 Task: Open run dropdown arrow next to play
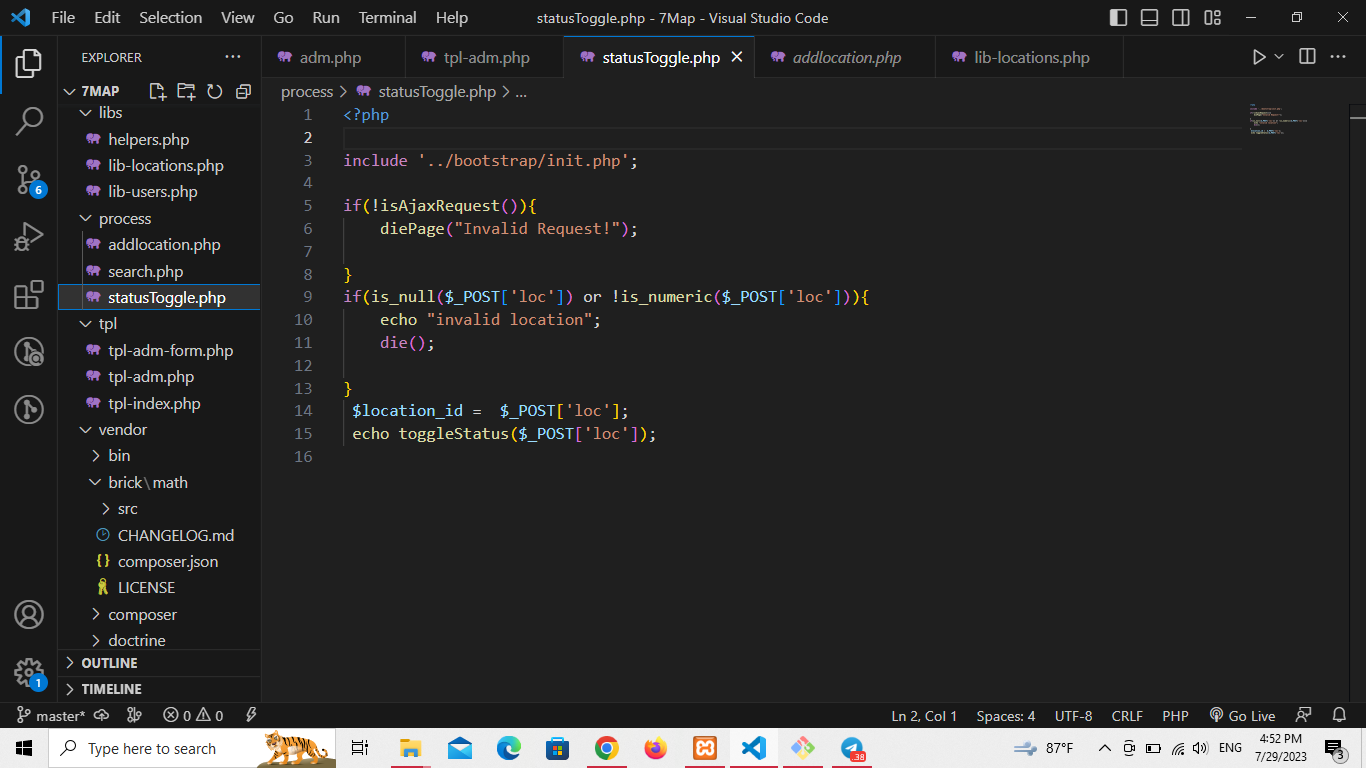[1279, 57]
